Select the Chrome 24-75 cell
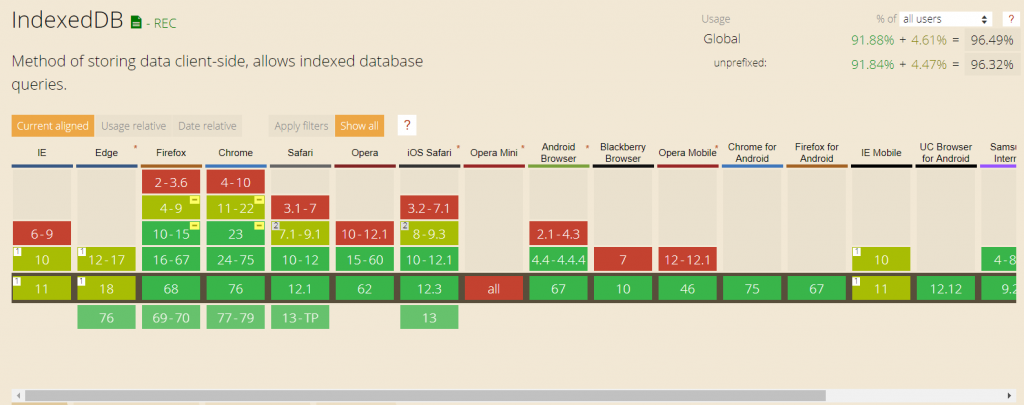This screenshot has width=1024, height=405. click(236, 259)
